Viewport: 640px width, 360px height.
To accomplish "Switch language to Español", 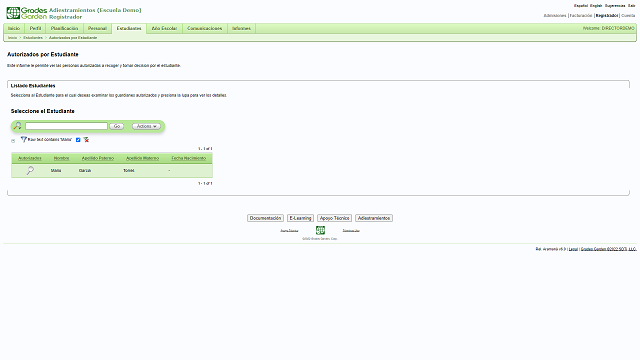I will pyautogui.click(x=581, y=6).
